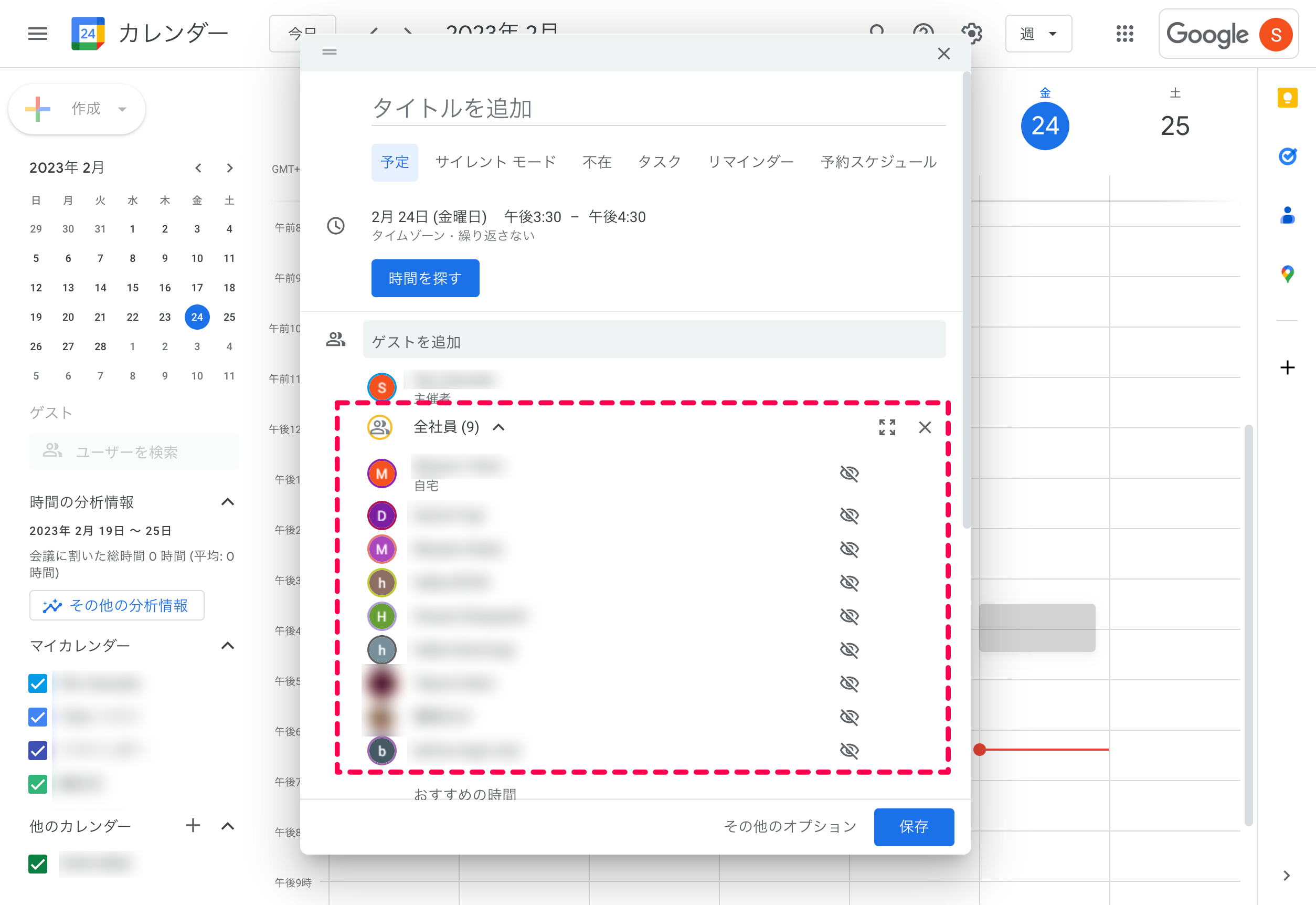
Task: Collapse the 全社員 (9) guest group
Action: [x=498, y=427]
